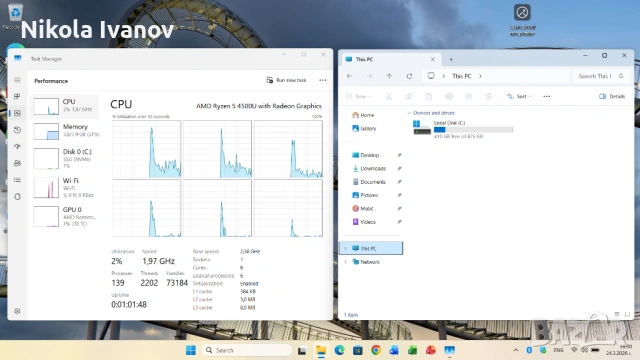
Task: Click the taskbar Search box
Action: [247, 350]
